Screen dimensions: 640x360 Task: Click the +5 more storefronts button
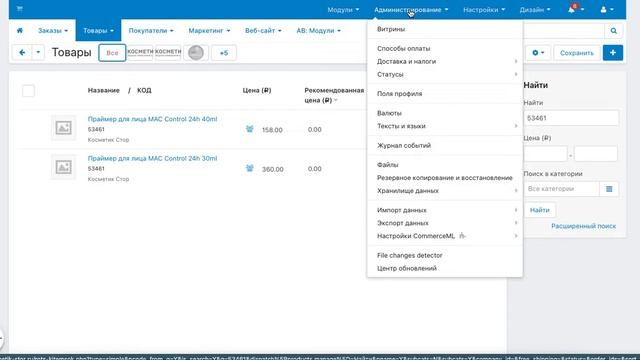[x=224, y=53]
